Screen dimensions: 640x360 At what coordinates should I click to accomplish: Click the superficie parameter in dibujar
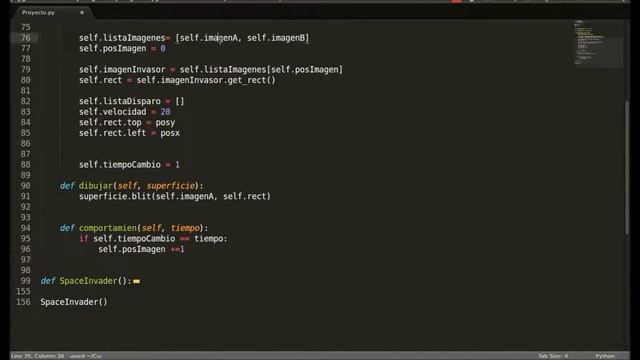coord(171,186)
